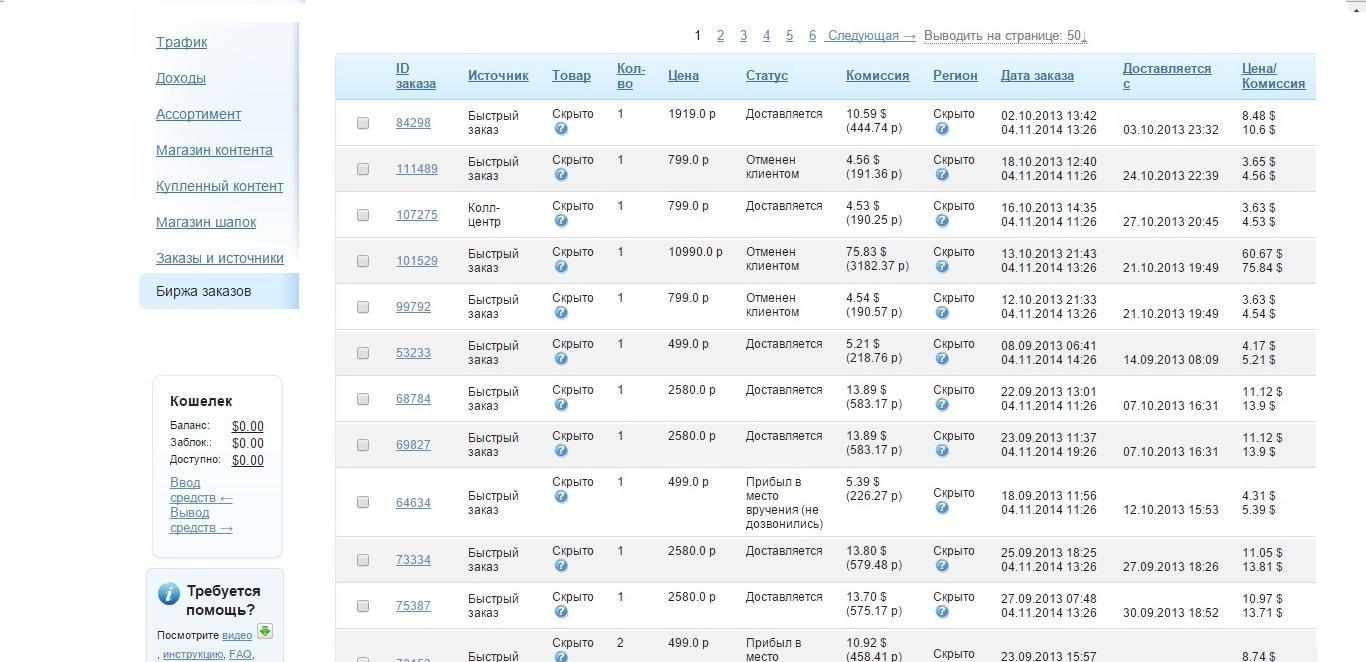The width and height of the screenshot is (1366, 662).
Task: Sort table by Комиссия header
Action: click(x=877, y=76)
